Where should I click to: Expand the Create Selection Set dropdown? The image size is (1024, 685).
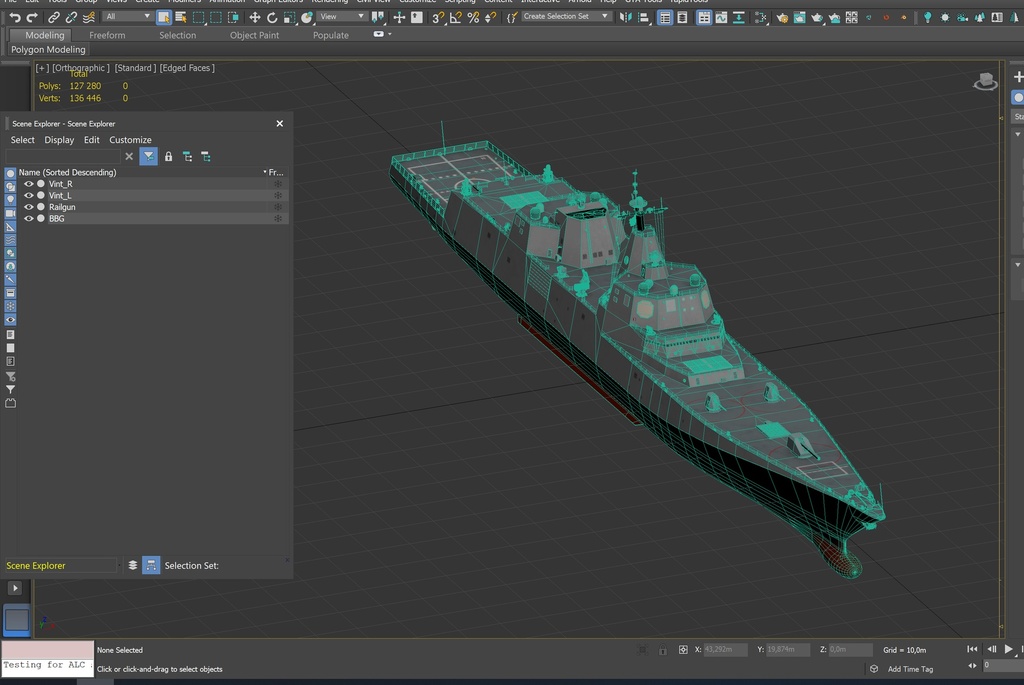tap(566, 17)
